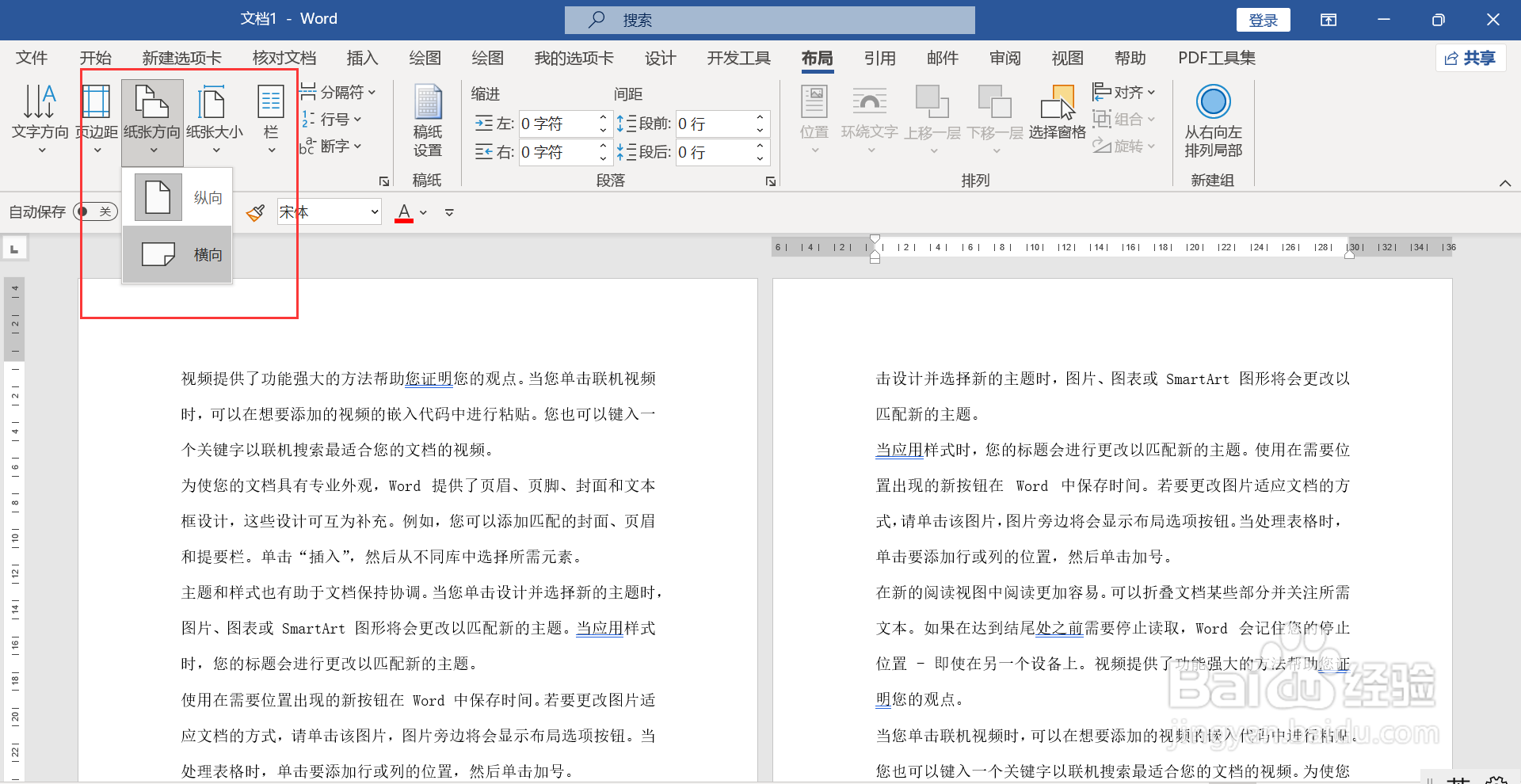Click the 段后 spacing after field
Screen dimensions: 1521x784
pyautogui.click(x=713, y=152)
